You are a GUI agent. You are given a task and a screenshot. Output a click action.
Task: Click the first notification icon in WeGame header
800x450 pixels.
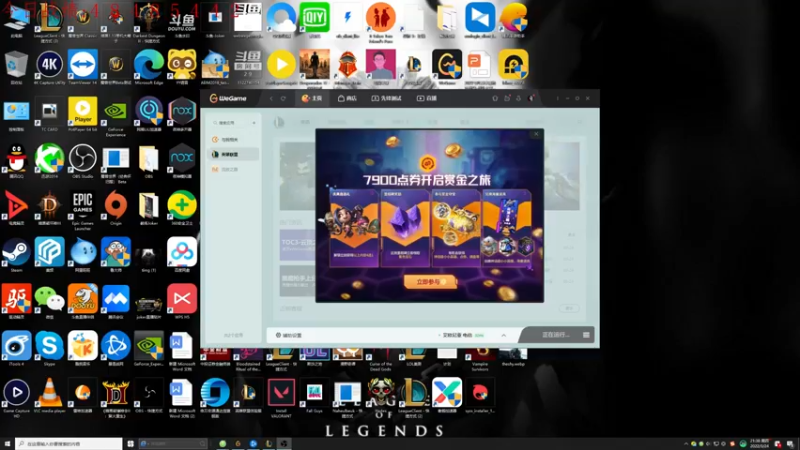point(494,98)
